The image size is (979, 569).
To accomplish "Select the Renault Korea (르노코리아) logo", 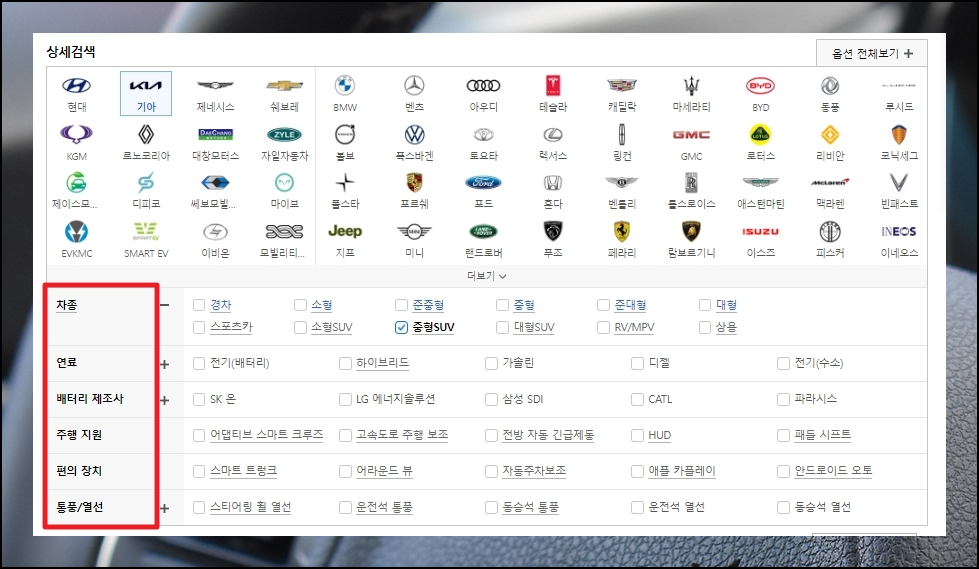I will click(145, 134).
